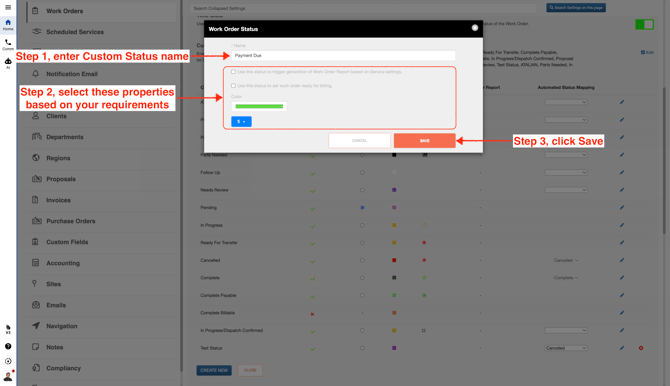Image resolution: width=670 pixels, height=386 pixels.
Task: Go to Home in left rail
Action: 8,24
